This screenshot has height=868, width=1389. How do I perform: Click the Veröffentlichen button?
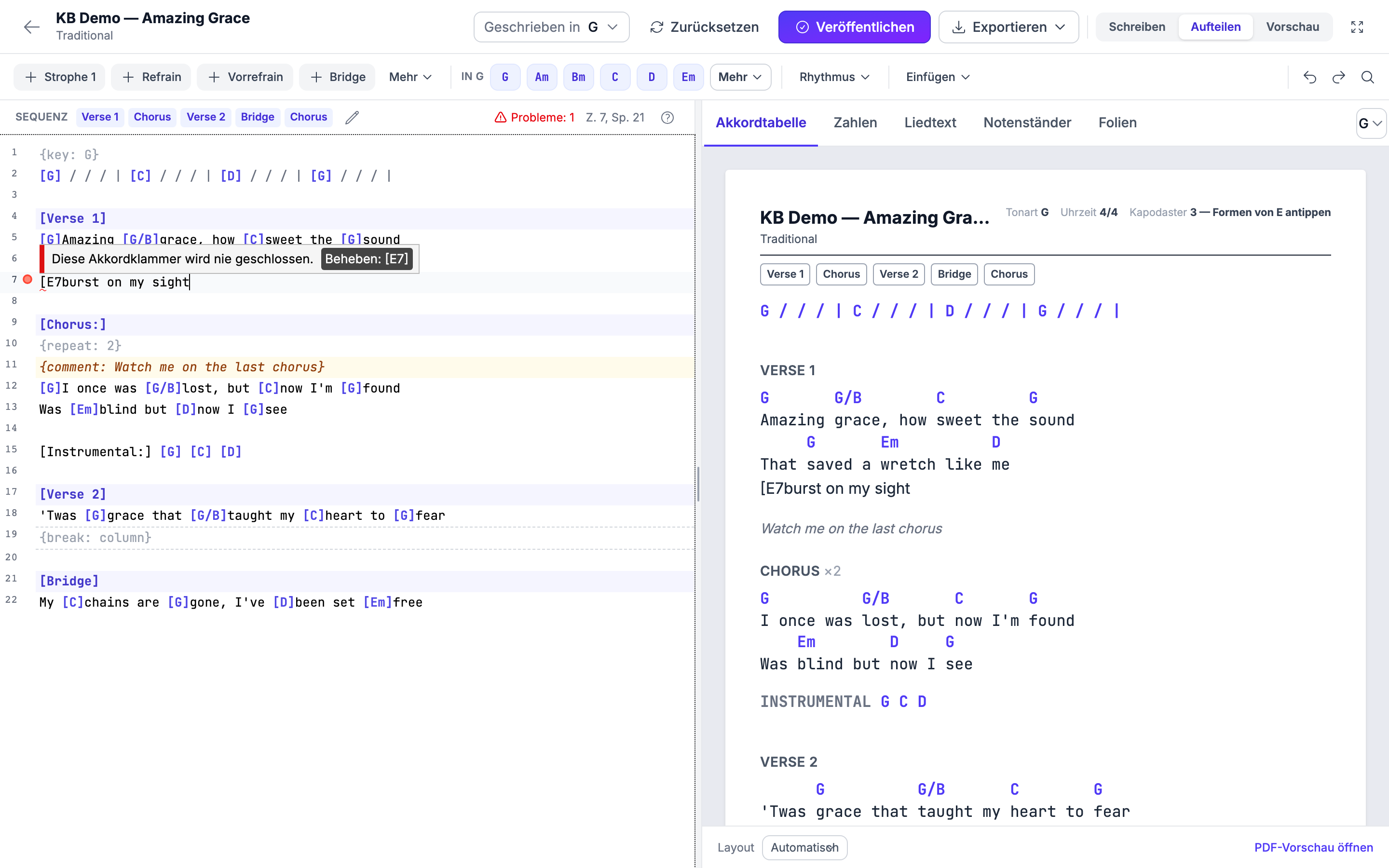[854, 27]
